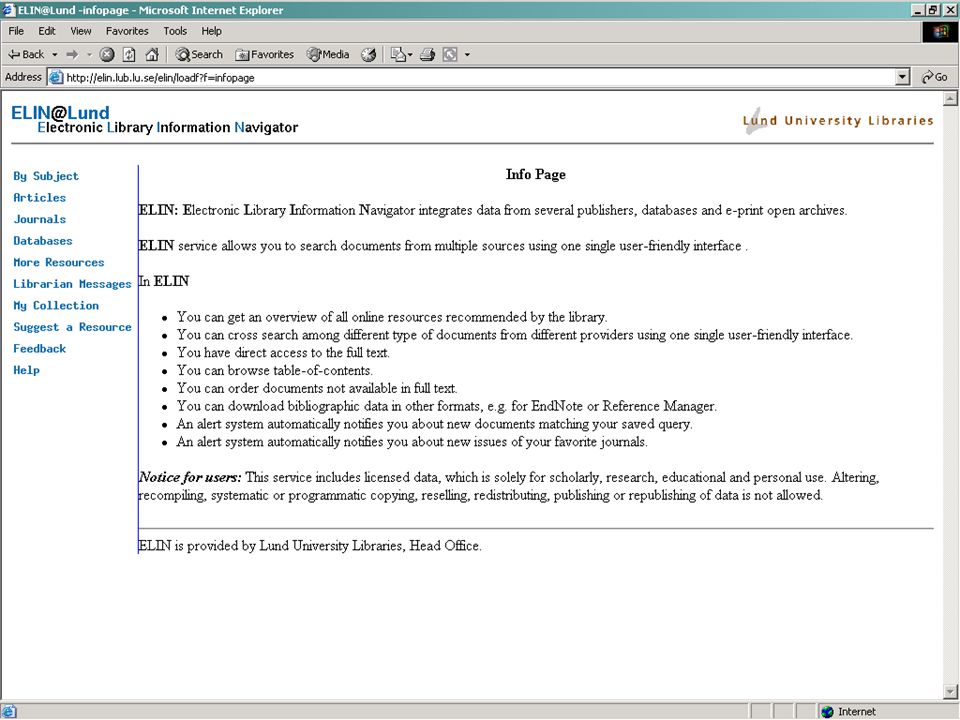Click the scrollbar up arrow
This screenshot has height=720, width=960.
pos(950,98)
